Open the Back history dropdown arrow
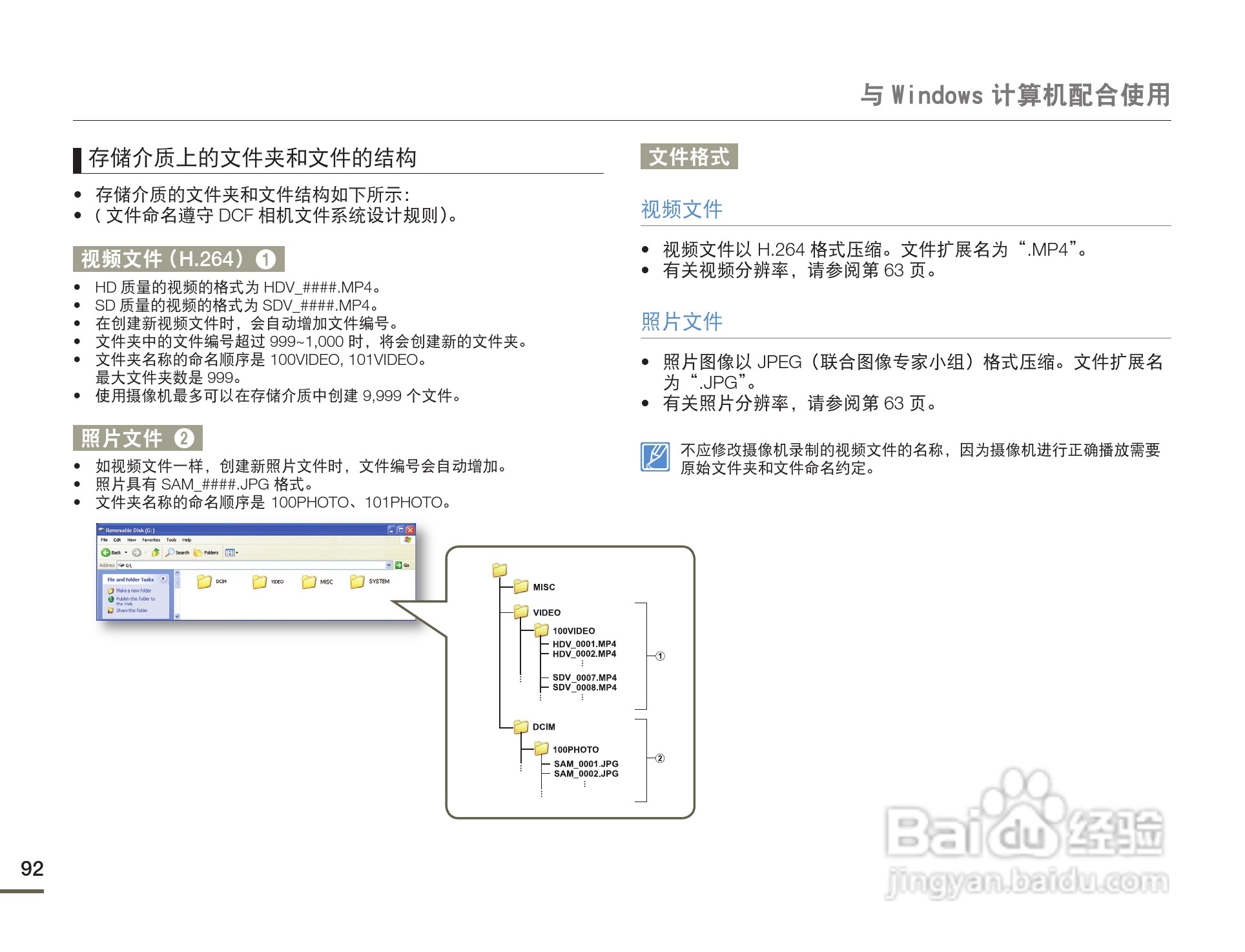1245x952 pixels. pyautogui.click(x=126, y=552)
